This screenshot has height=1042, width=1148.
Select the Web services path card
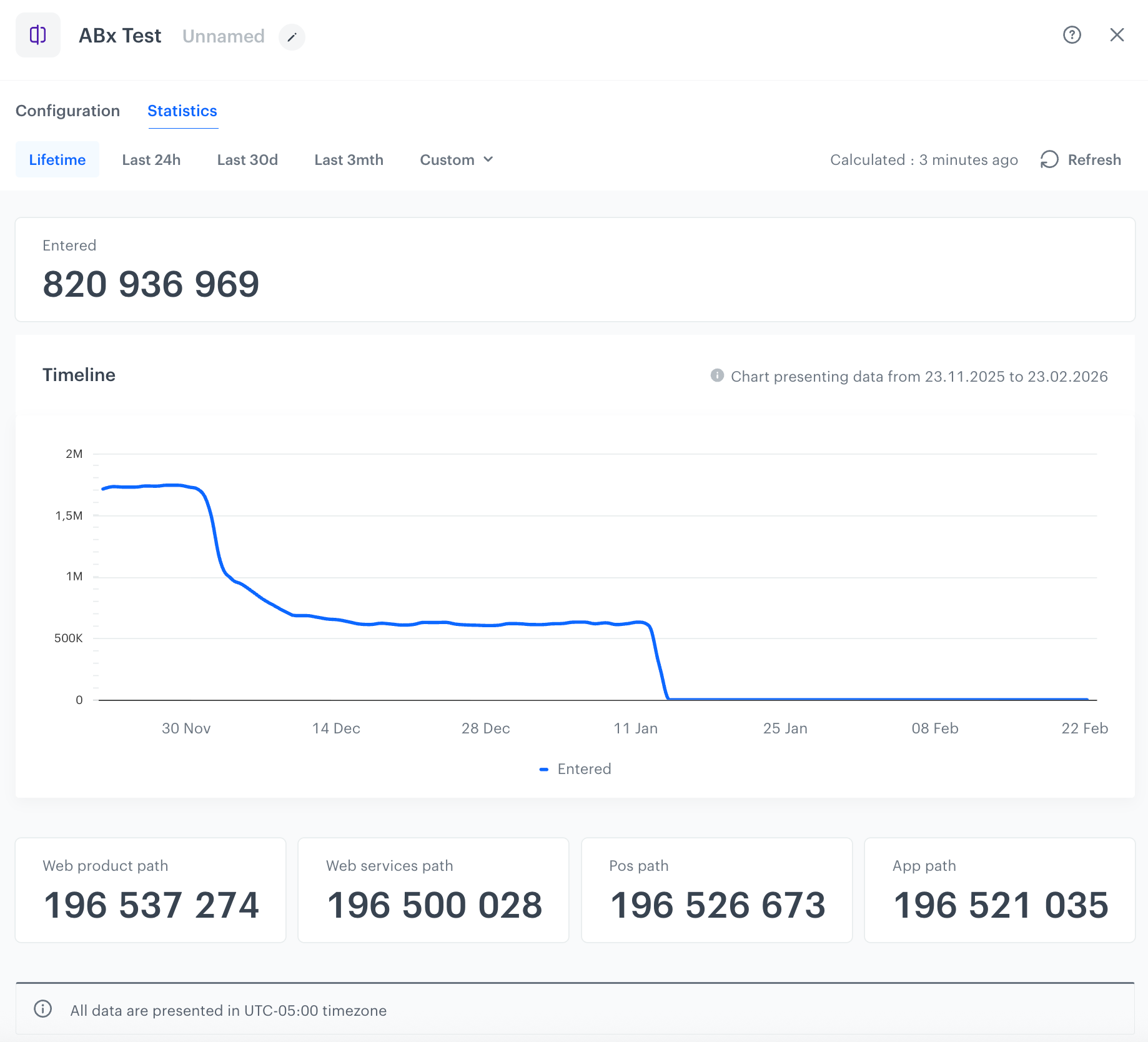pyautogui.click(x=433, y=890)
